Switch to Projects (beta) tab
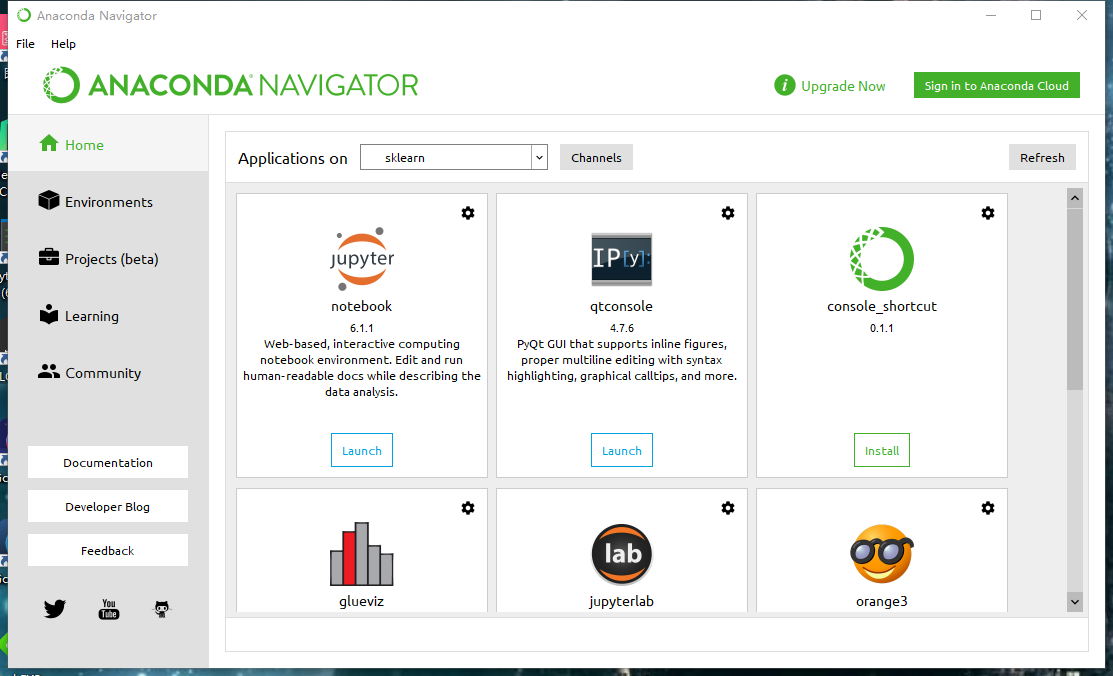The width and height of the screenshot is (1113, 676). click(x=108, y=258)
